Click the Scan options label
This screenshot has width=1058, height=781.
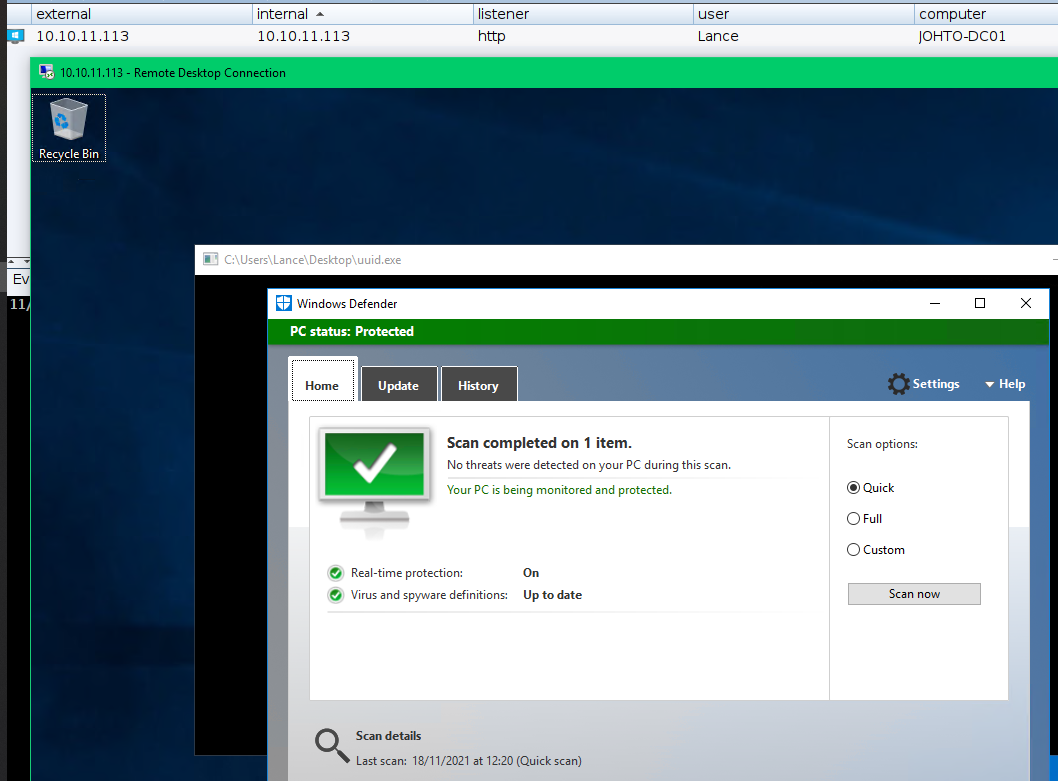coord(882,444)
